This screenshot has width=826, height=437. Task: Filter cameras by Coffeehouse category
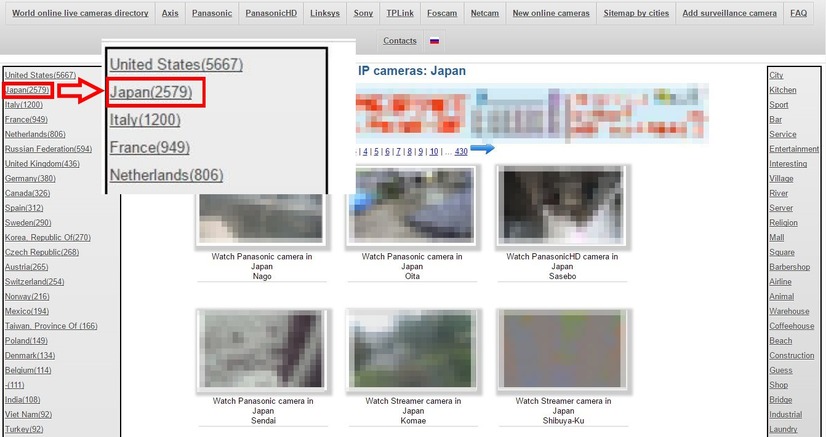pos(791,326)
